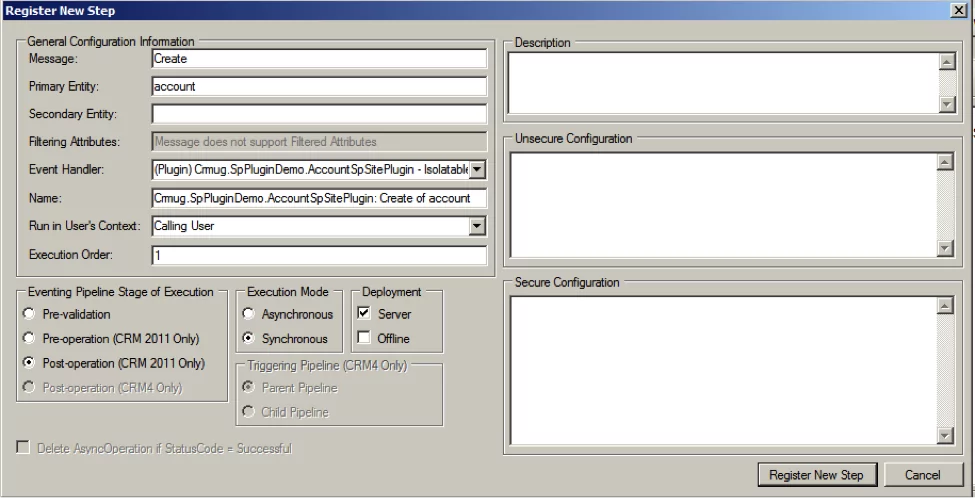Click into the Primary Entity field
This screenshot has height=498, width=975.
pos(319,86)
